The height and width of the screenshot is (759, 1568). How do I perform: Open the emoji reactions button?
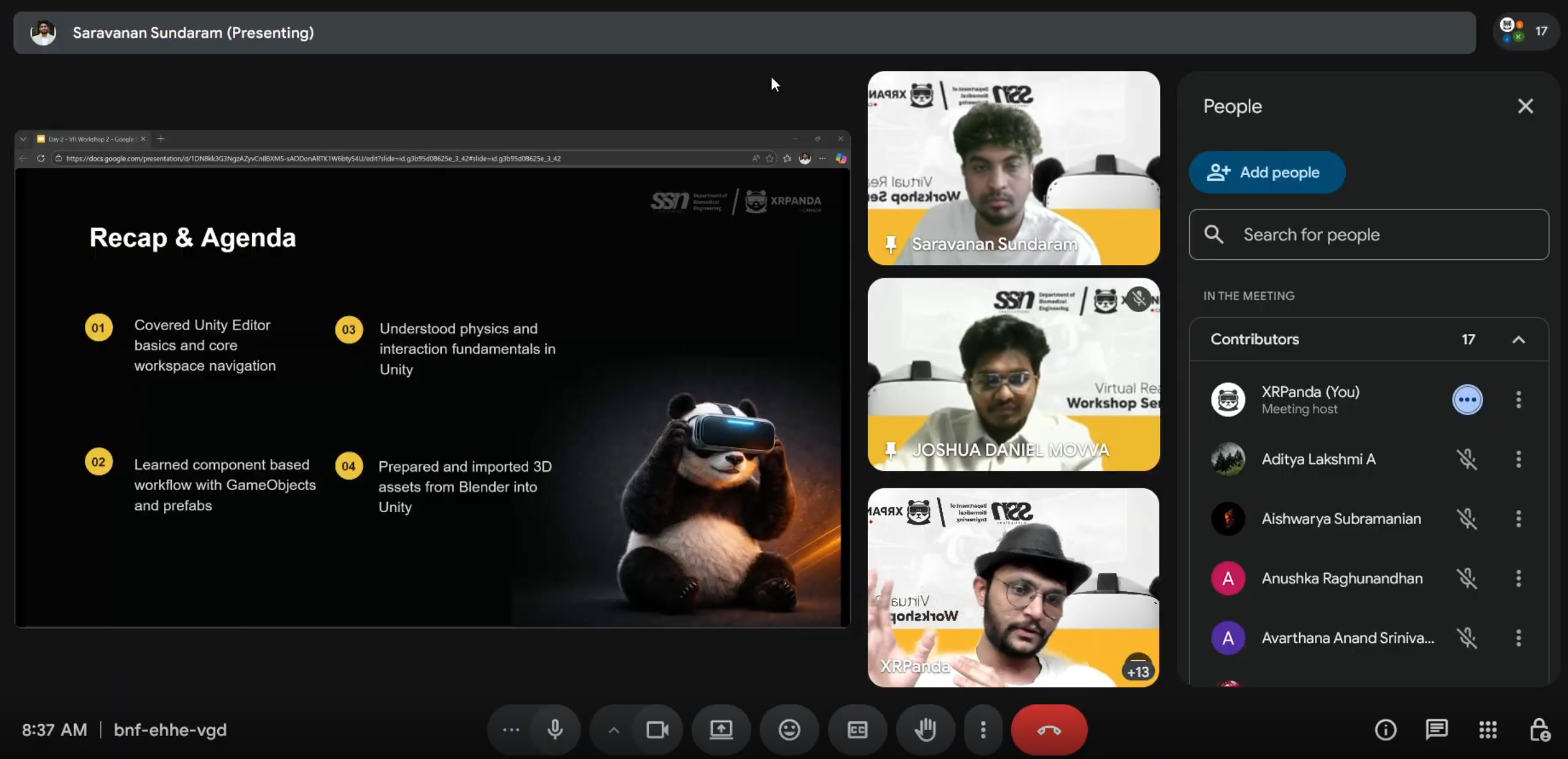point(789,730)
